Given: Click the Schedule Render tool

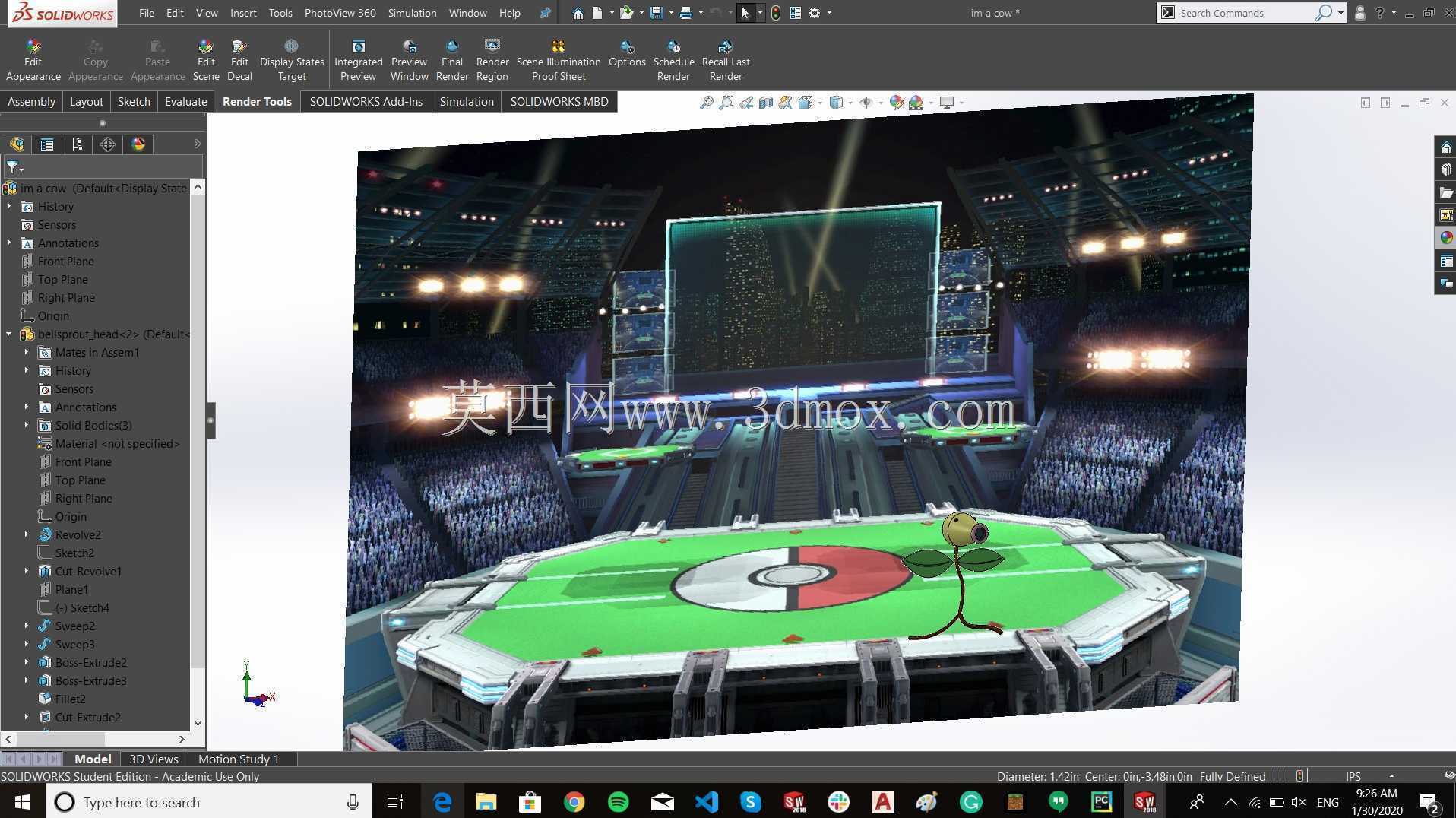Looking at the screenshot, I should pos(673,60).
